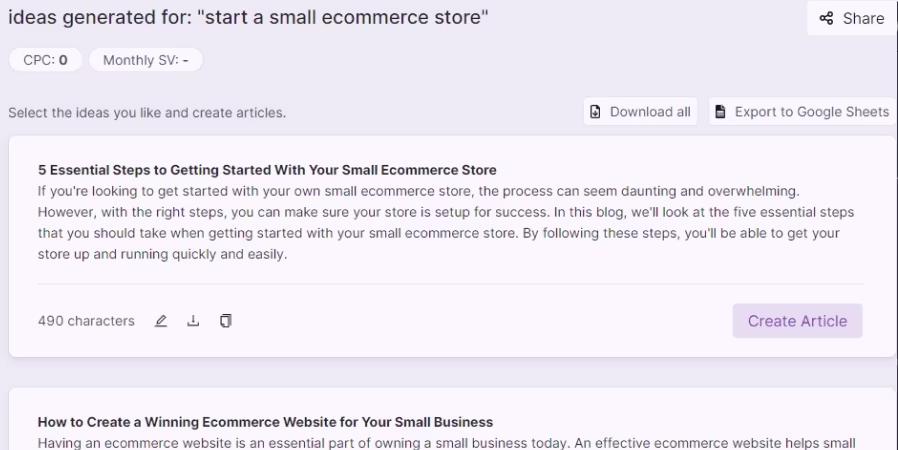898x450 pixels.
Task: Copy the first idea with the copy icon
Action: click(x=226, y=321)
